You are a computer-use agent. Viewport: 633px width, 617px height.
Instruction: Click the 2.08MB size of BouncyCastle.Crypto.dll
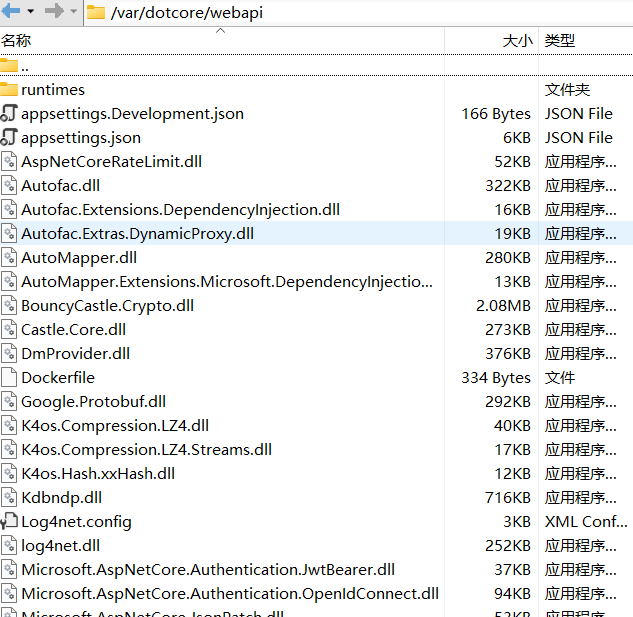(503, 306)
